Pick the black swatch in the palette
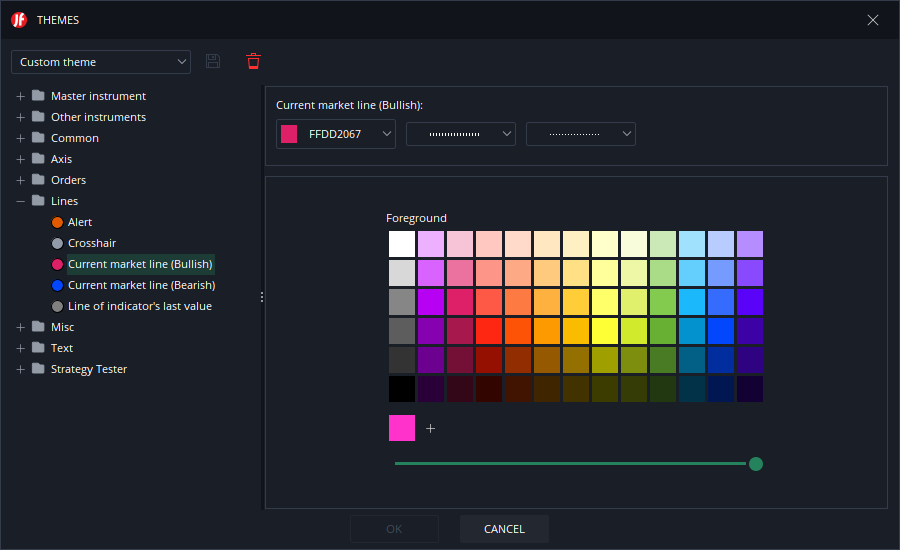This screenshot has height=550, width=900. pos(402,389)
